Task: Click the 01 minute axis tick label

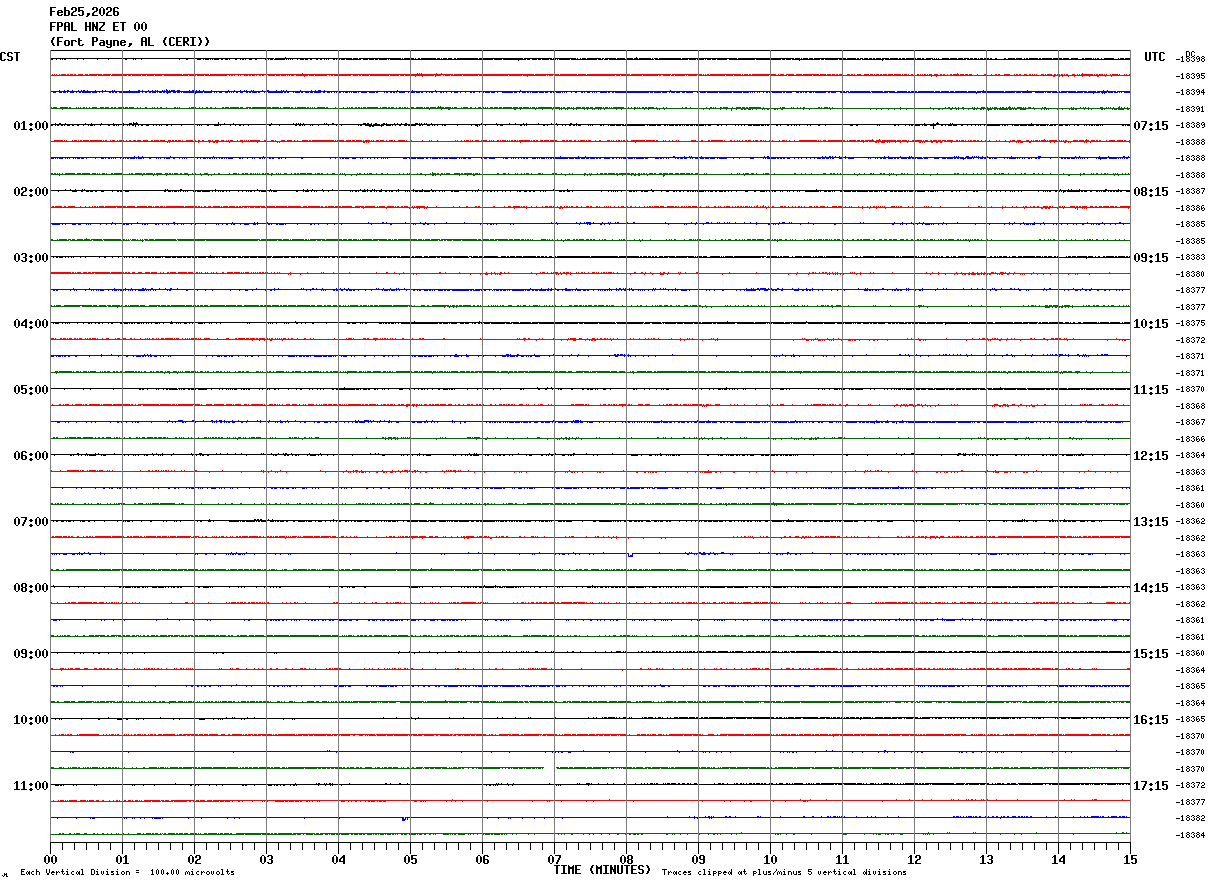Action: tap(122, 859)
